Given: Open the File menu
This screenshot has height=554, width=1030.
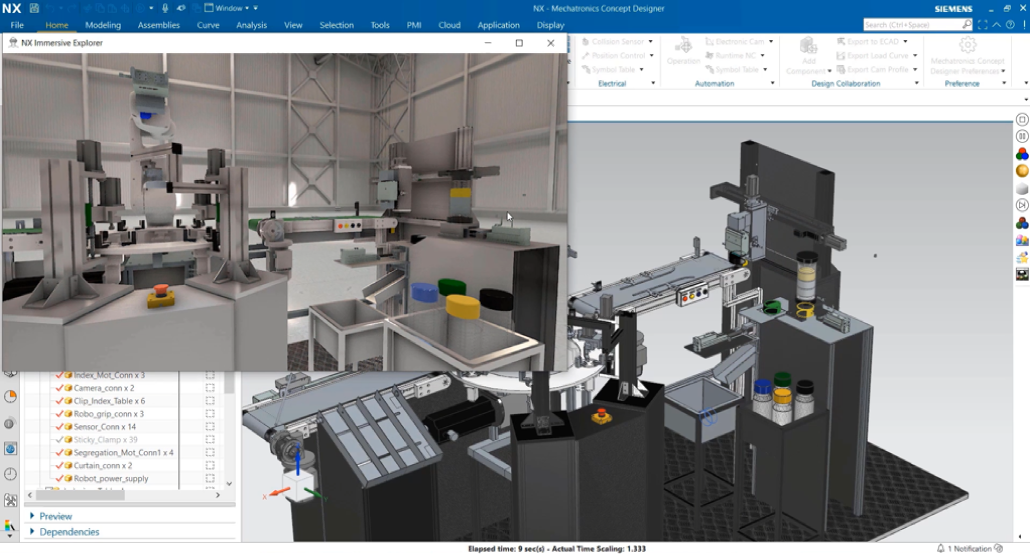Looking at the screenshot, I should pyautogui.click(x=17, y=25).
